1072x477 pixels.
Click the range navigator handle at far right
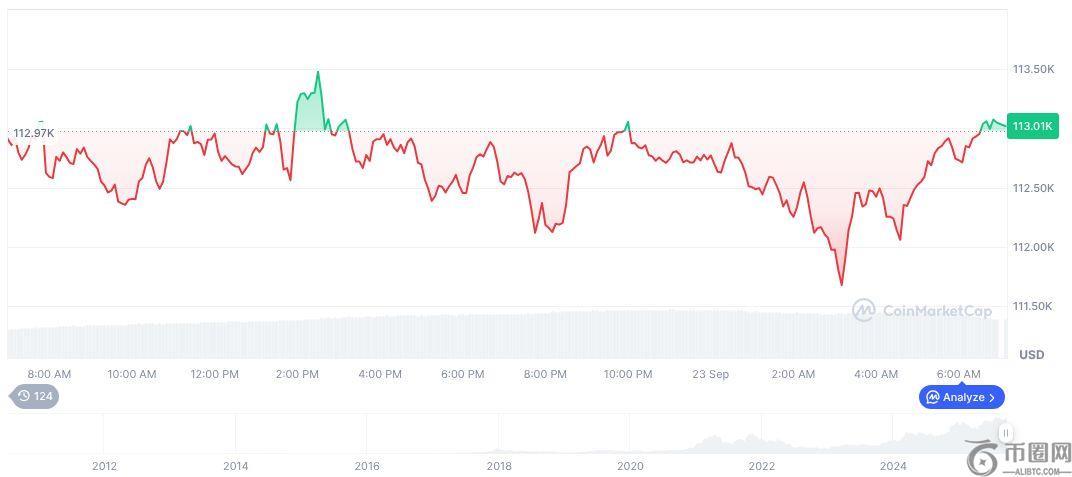(1005, 433)
